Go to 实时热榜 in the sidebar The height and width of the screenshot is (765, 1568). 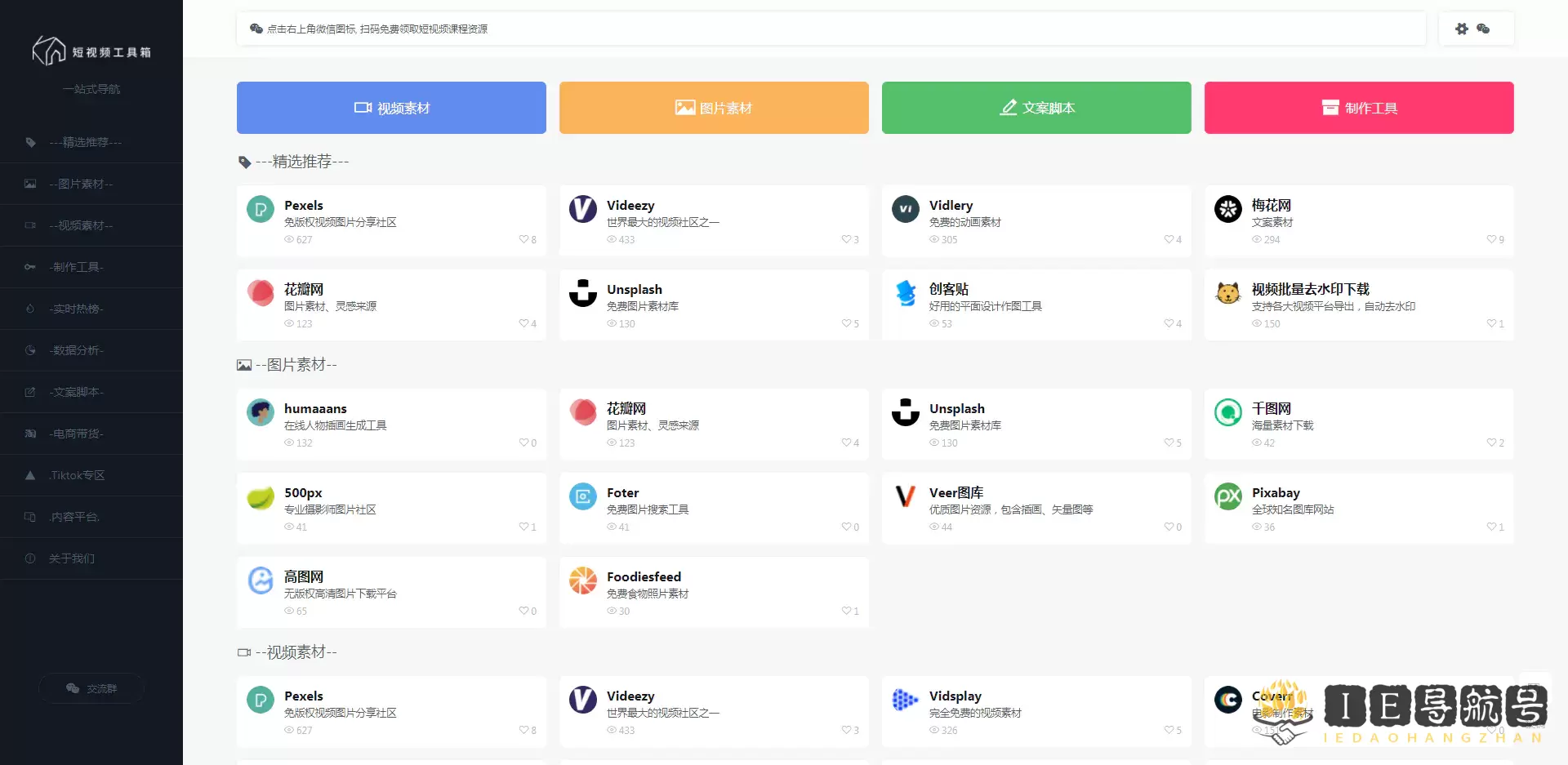[x=78, y=309]
